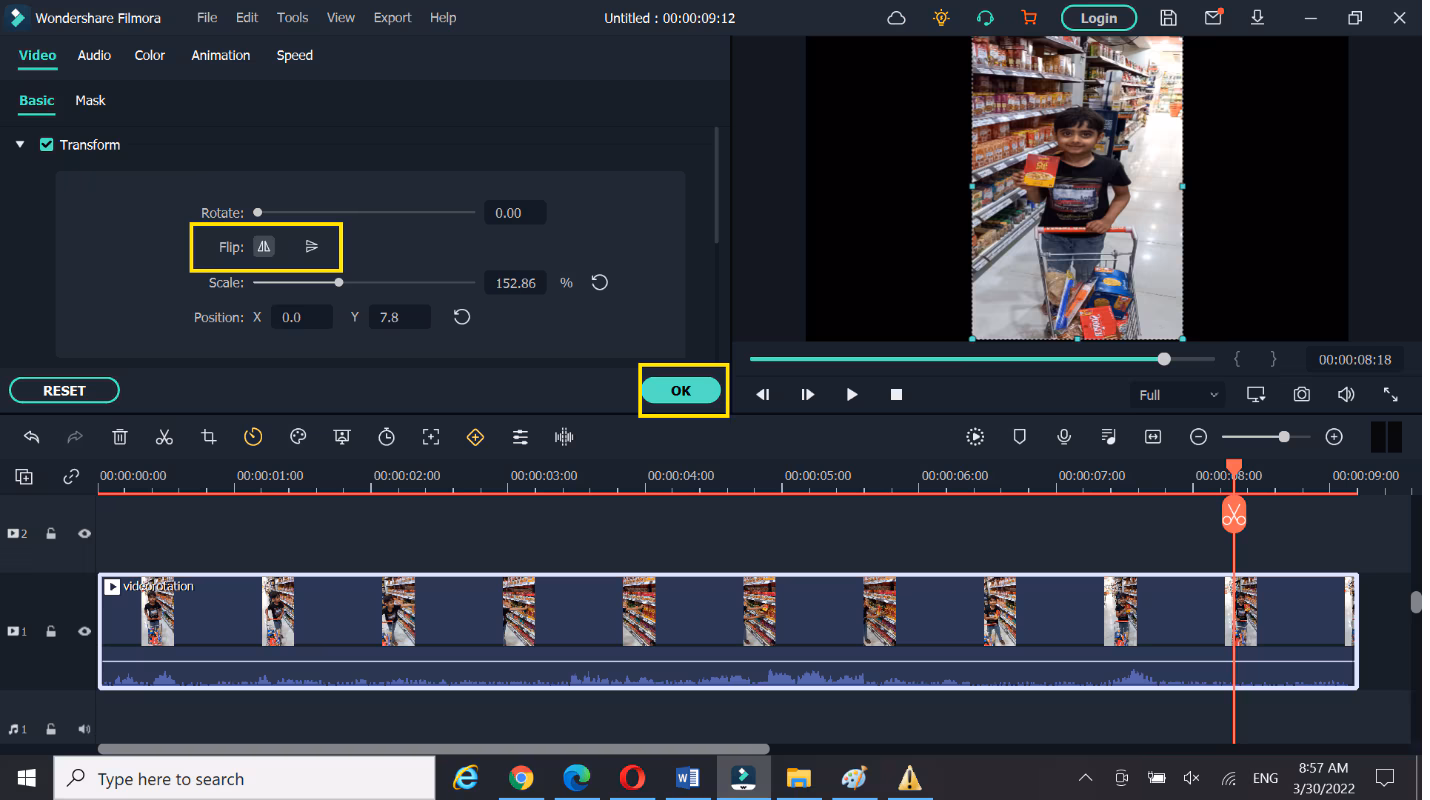Viewport: 1430px width, 800px height.
Task: Toggle lock on audio track 1
Action: click(x=51, y=730)
